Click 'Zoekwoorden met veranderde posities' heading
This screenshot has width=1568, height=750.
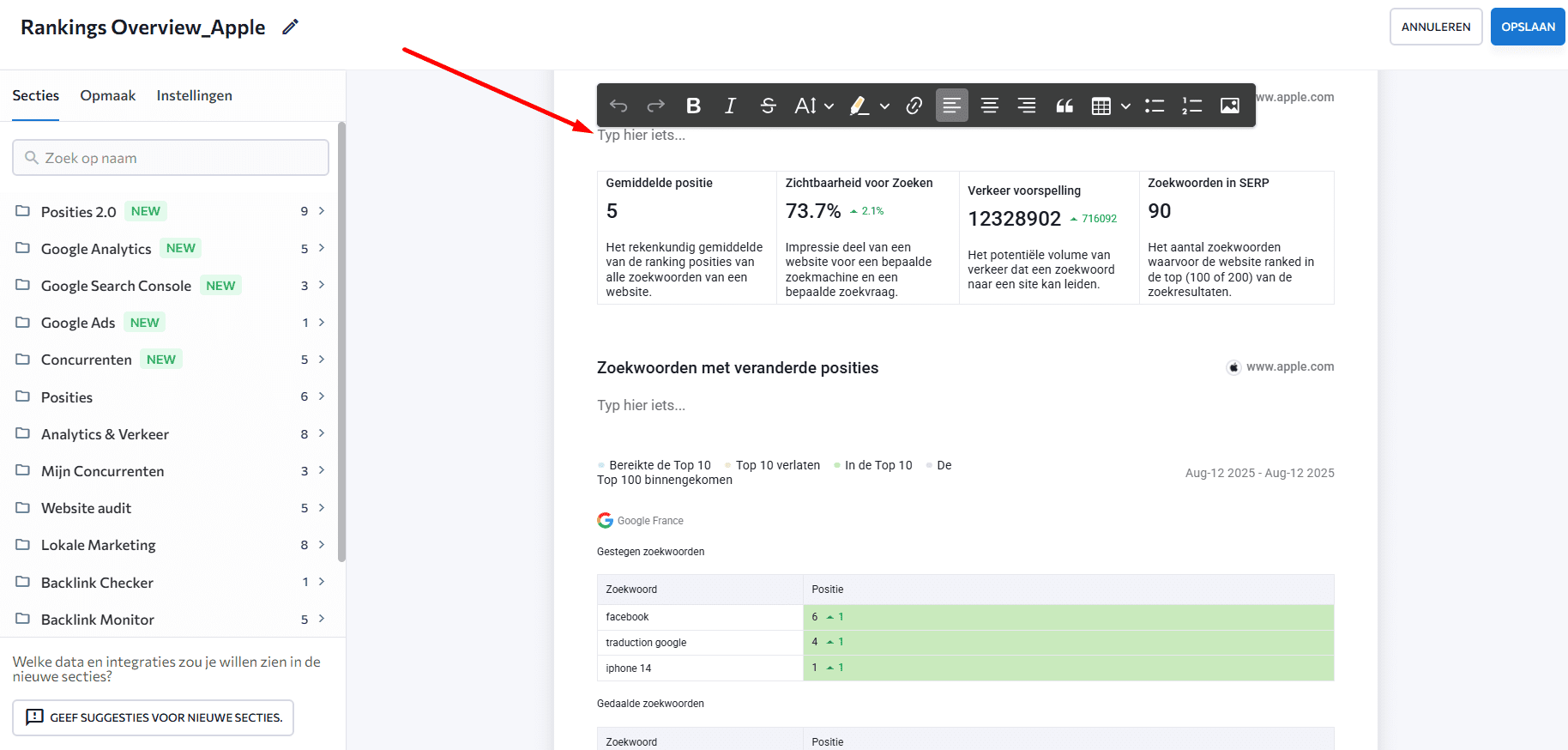coord(738,368)
